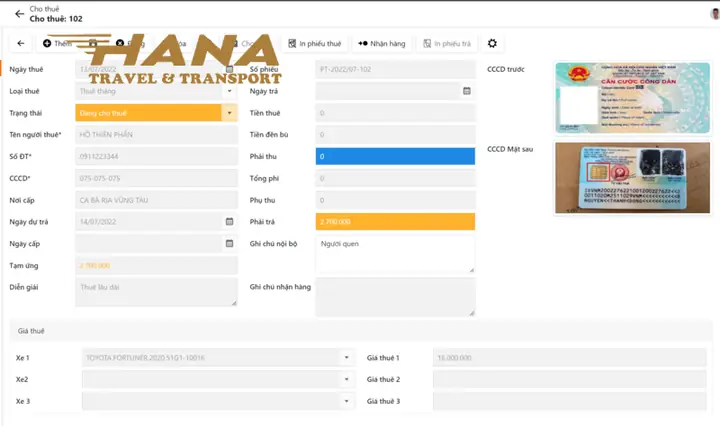The width and height of the screenshot is (720, 426).
Task: Open calendar picker for Ngày cấp
Action: 229,244
